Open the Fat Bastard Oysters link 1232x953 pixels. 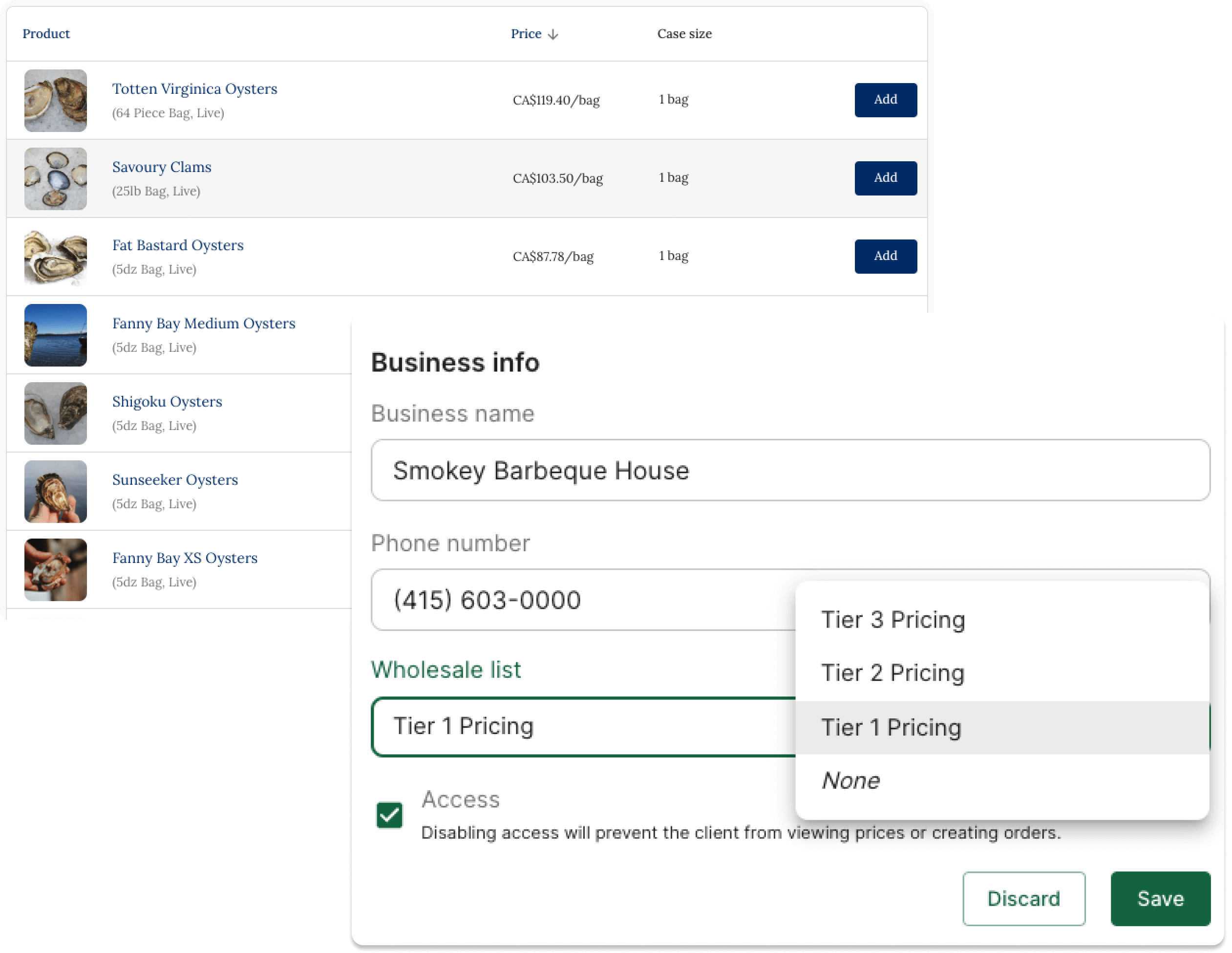178,245
